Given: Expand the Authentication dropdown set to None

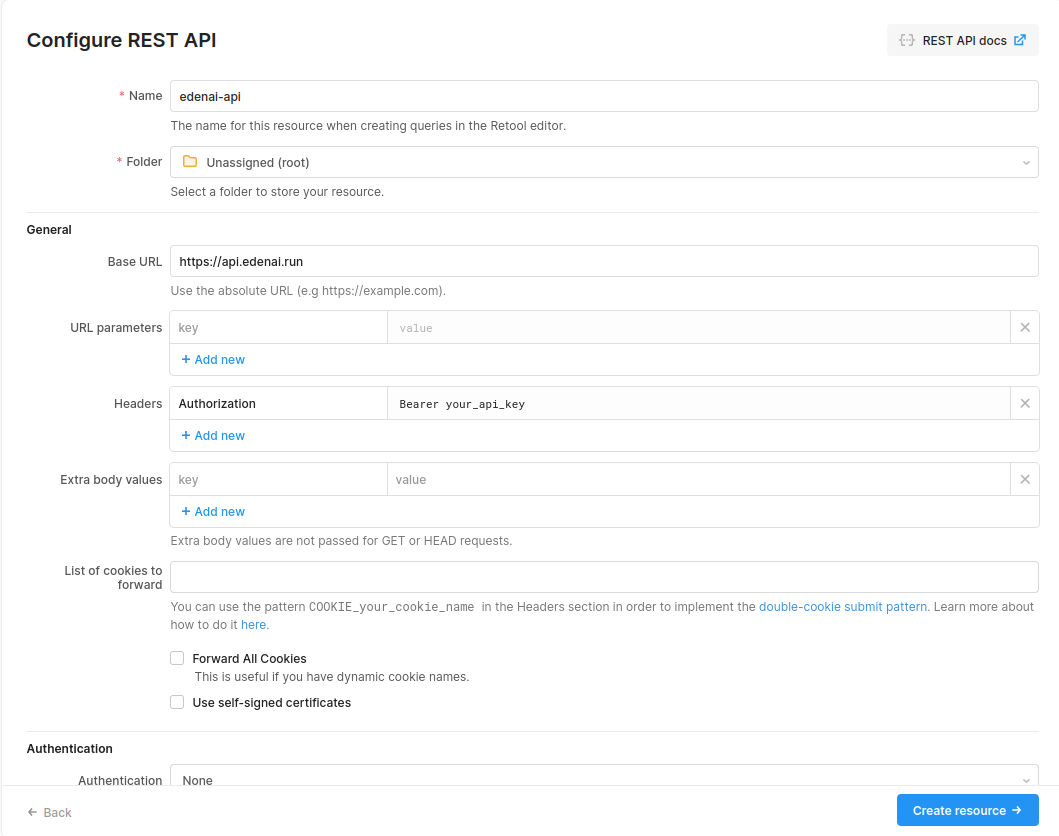Looking at the screenshot, I should tap(603, 780).
